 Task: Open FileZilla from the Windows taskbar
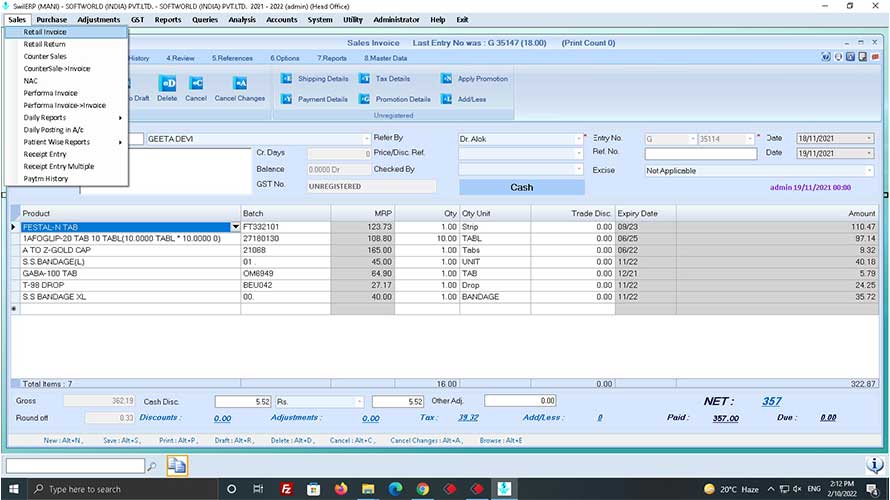(286, 489)
